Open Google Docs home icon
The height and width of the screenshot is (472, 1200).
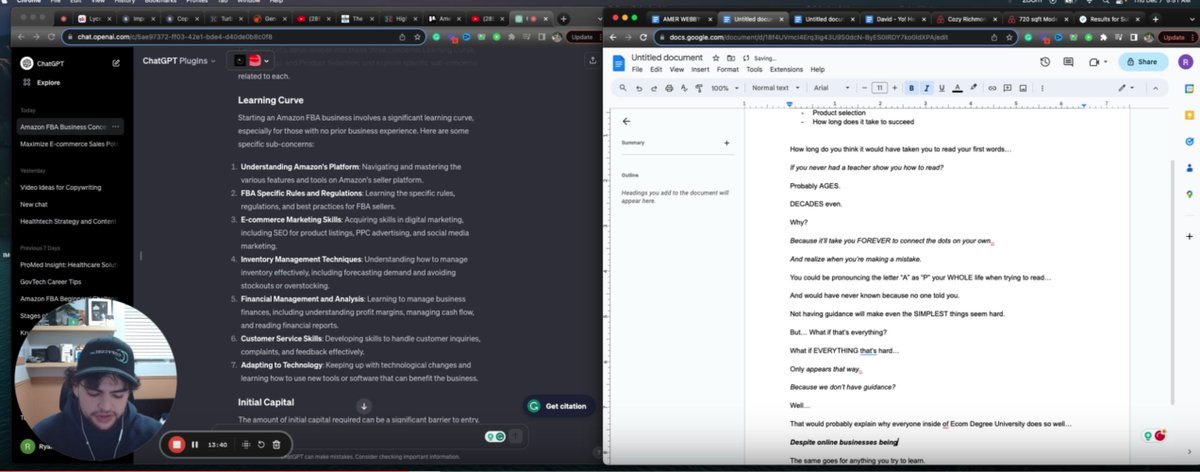point(620,63)
